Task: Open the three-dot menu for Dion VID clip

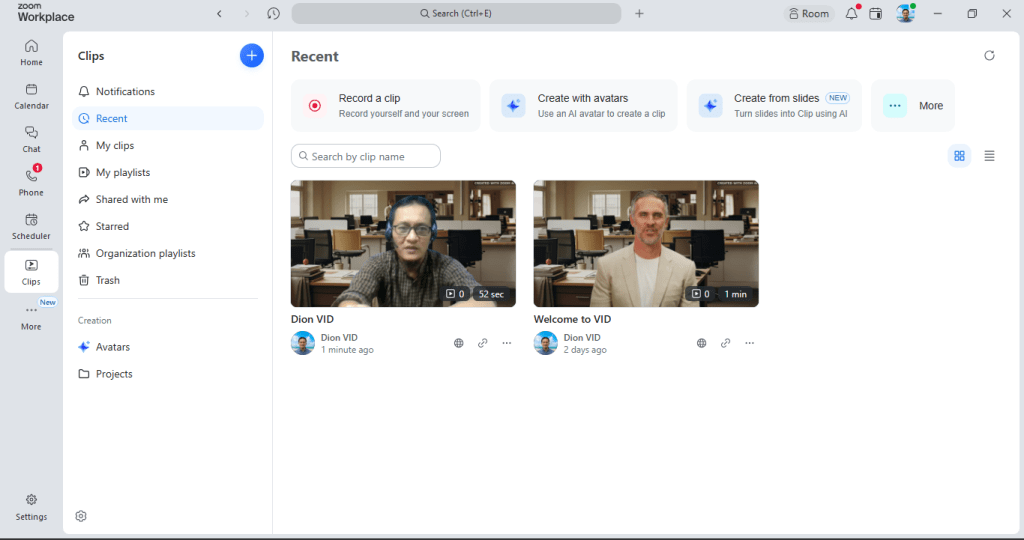Action: coord(507,343)
